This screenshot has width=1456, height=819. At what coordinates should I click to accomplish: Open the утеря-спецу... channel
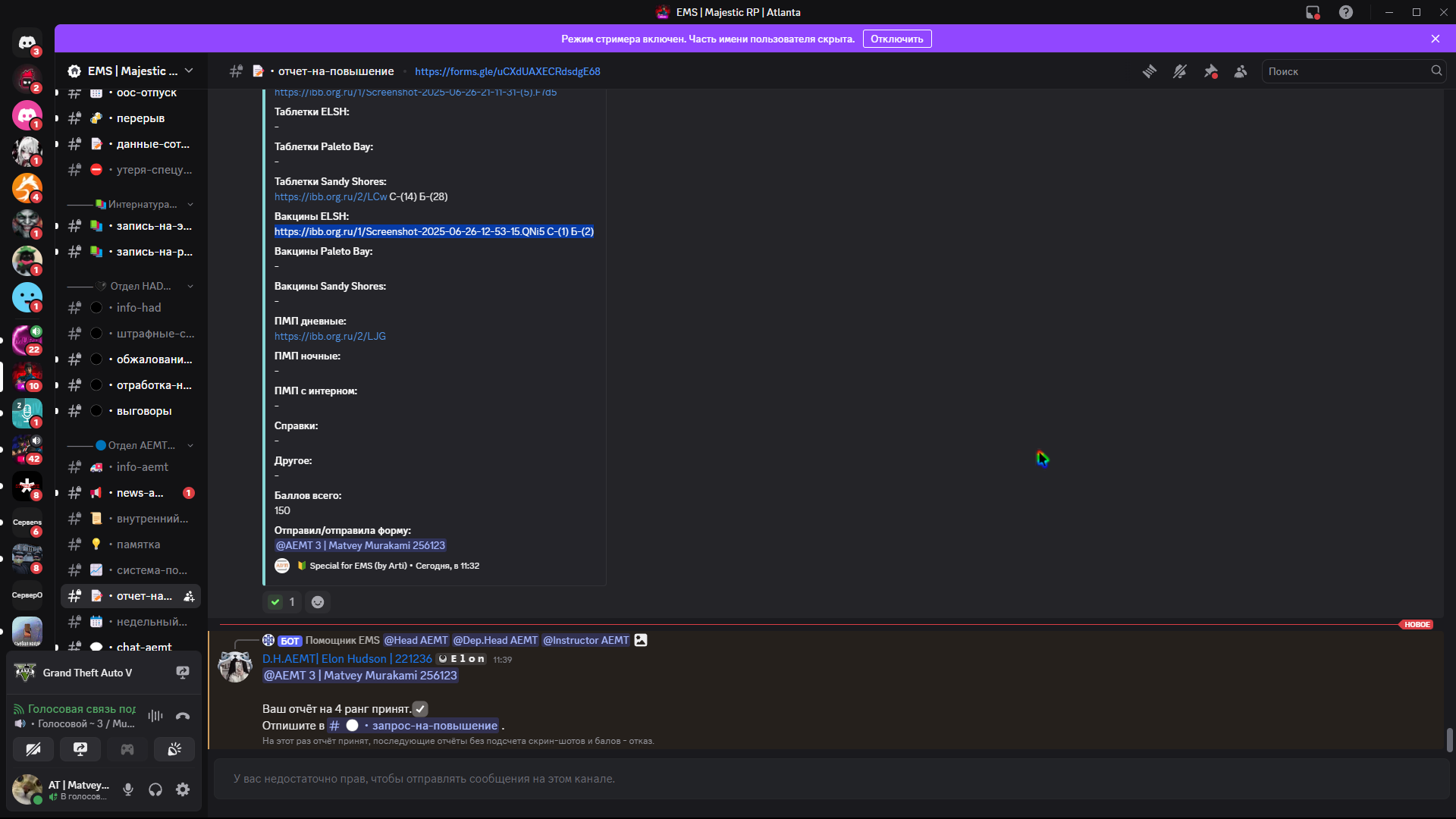[130, 170]
